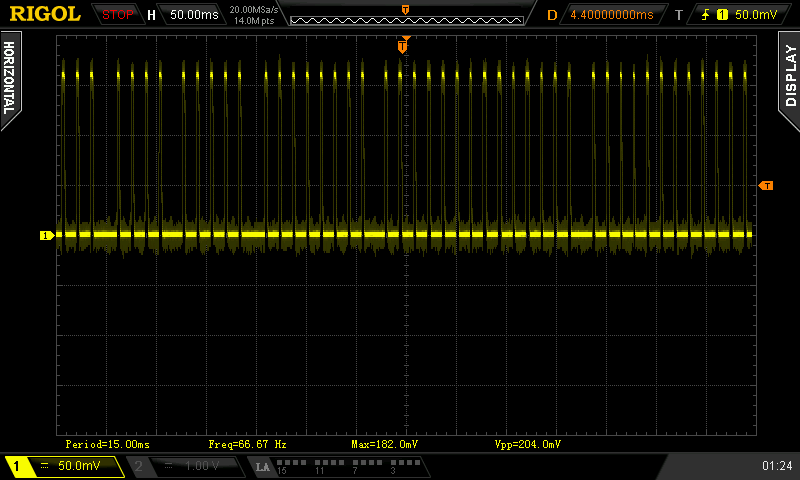
Task: Click the channel 1 50.0mV scale value
Action: [x=79, y=466]
